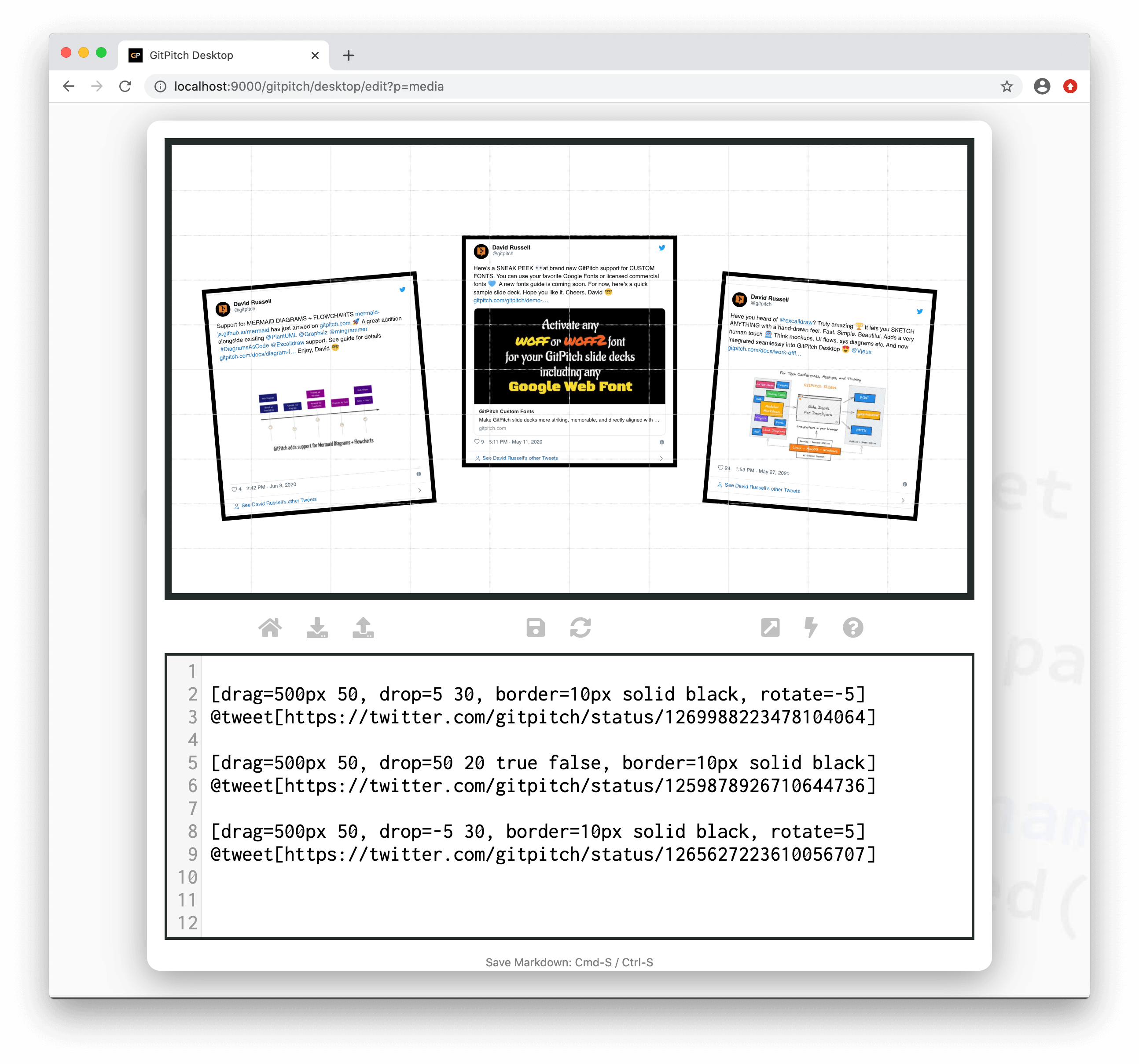The width and height of the screenshot is (1139, 1064).
Task: Click the Mermaid diagrams tweet card
Action: point(319,396)
